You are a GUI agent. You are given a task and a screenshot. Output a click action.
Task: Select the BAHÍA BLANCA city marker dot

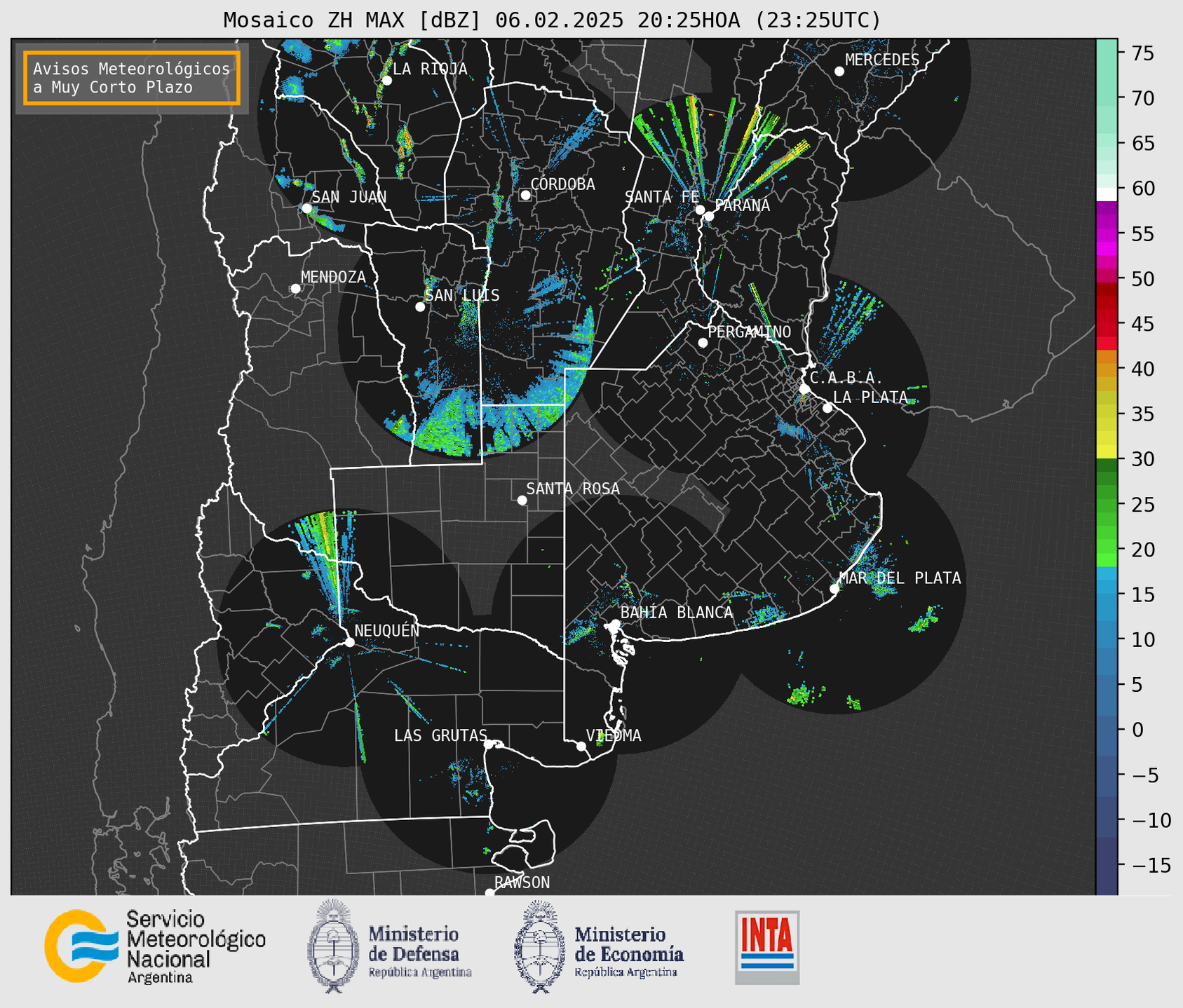(615, 624)
